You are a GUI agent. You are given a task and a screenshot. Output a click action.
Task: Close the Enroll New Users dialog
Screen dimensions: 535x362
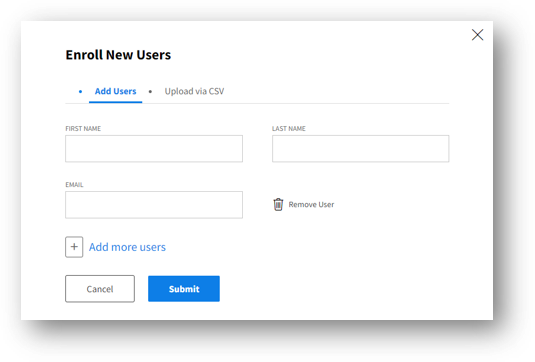[477, 34]
